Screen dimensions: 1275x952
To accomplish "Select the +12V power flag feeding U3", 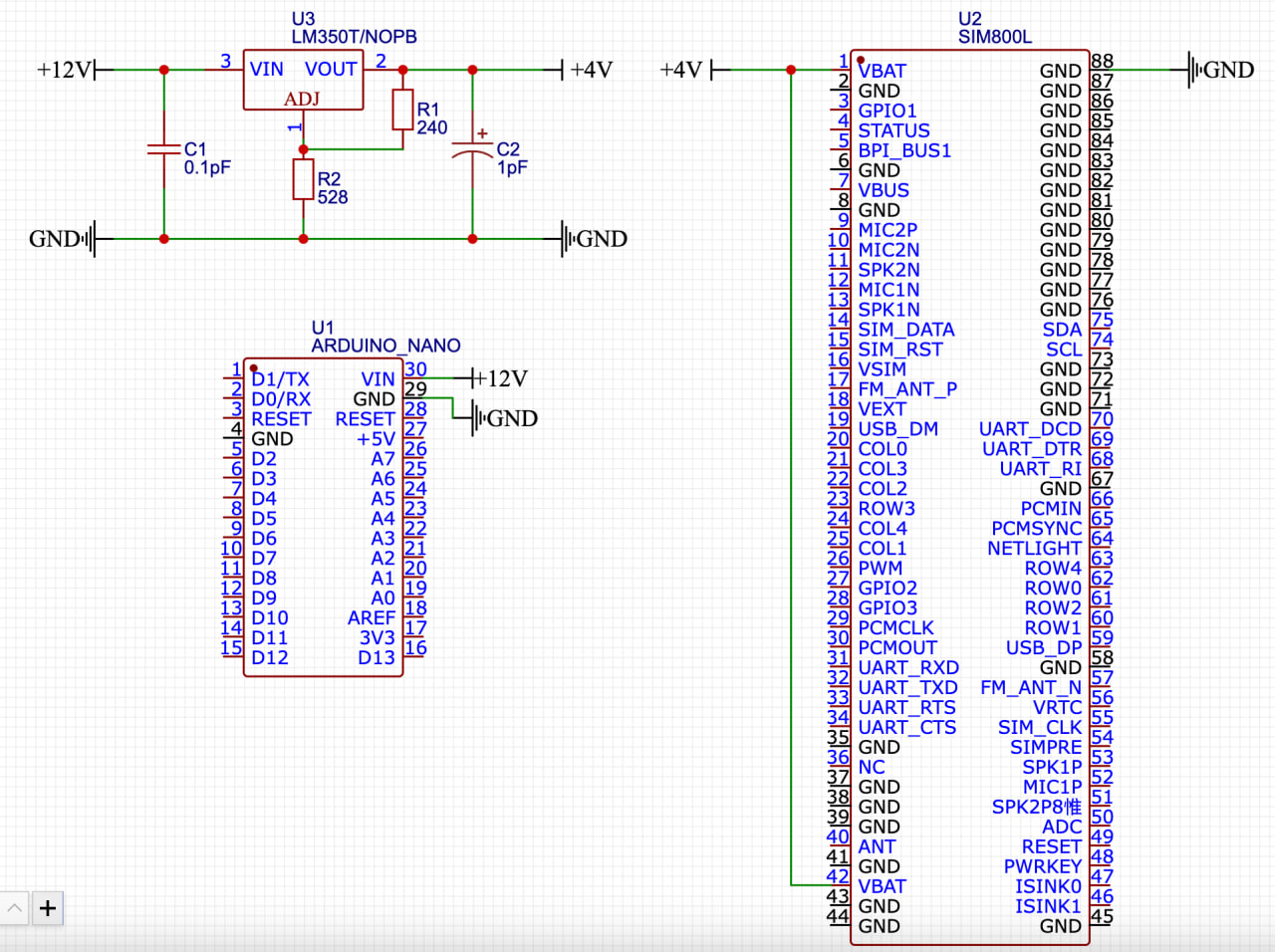I will click(75, 70).
